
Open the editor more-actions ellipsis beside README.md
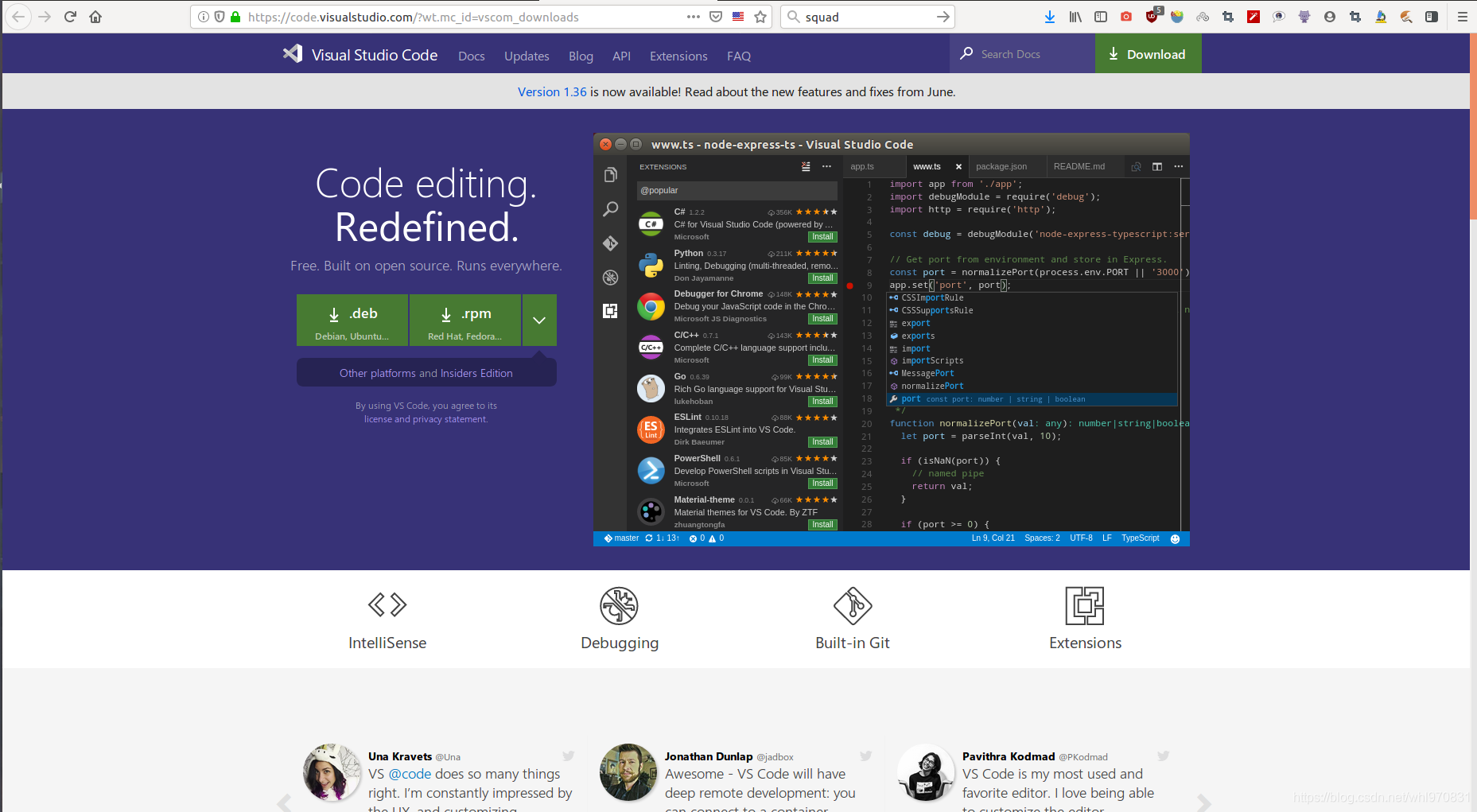click(x=1179, y=166)
